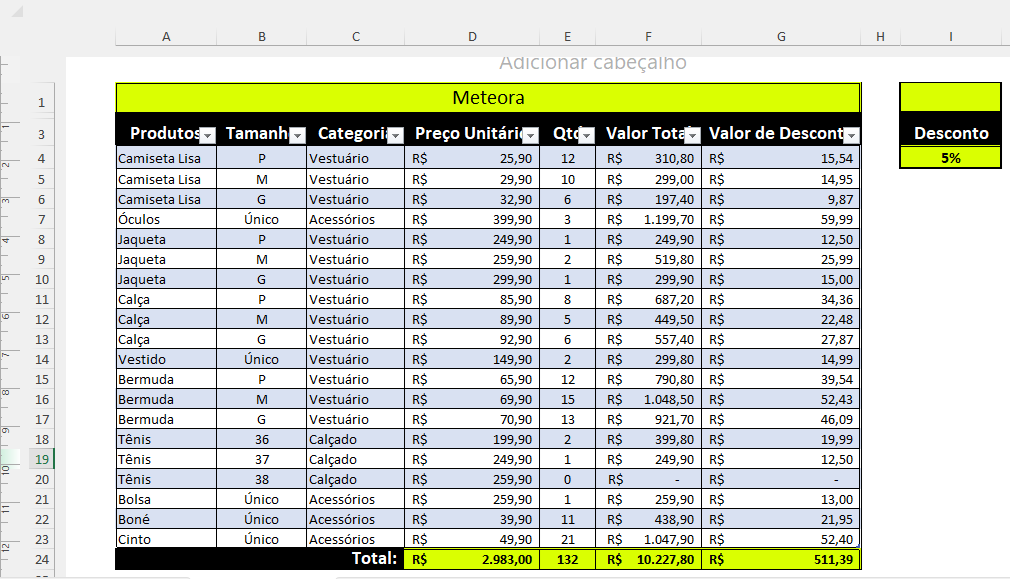Open the Categoria column filter dropdown
Image resolution: width=1010 pixels, height=579 pixels.
tap(395, 135)
